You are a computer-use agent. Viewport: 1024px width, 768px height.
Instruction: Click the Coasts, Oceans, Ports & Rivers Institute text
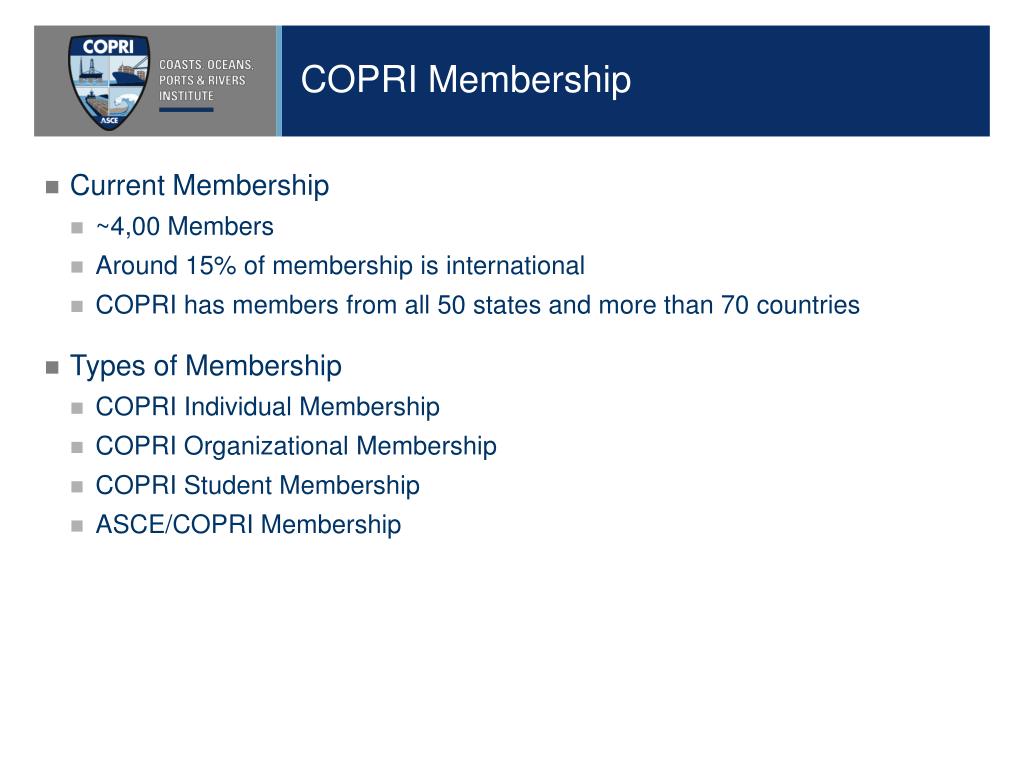tap(206, 80)
